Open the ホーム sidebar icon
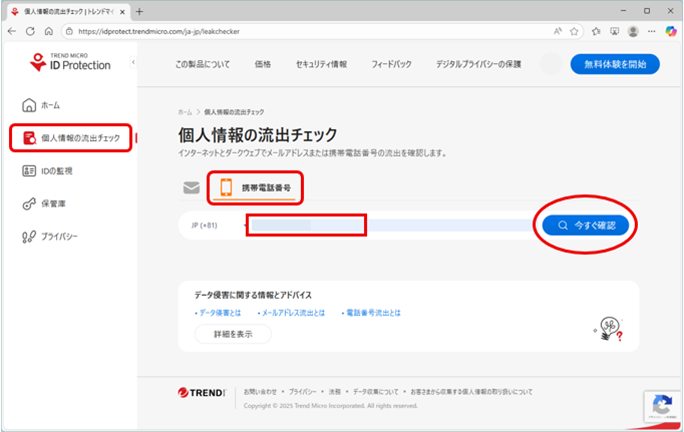The image size is (684, 432). point(29,105)
